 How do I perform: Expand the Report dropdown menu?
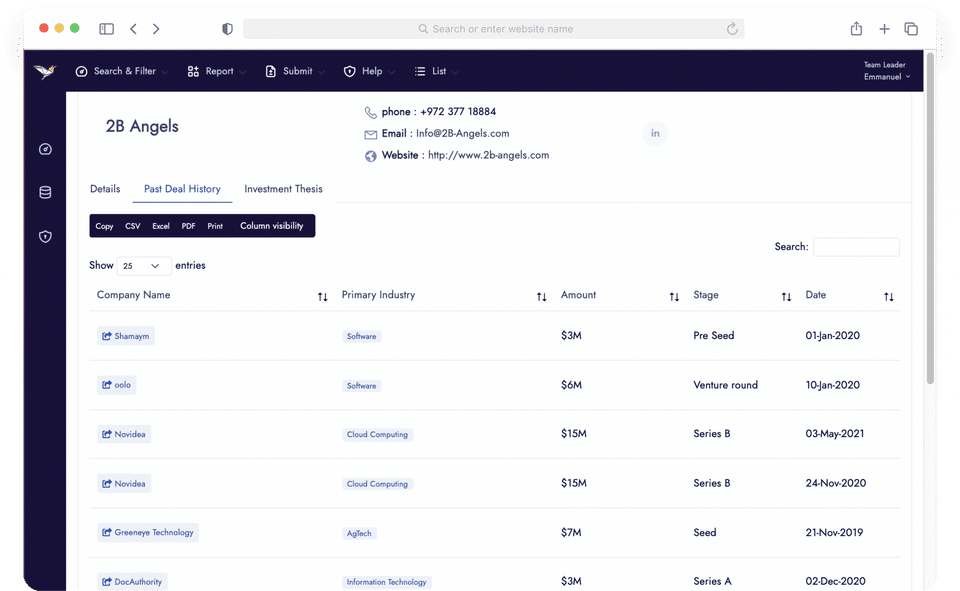click(216, 72)
